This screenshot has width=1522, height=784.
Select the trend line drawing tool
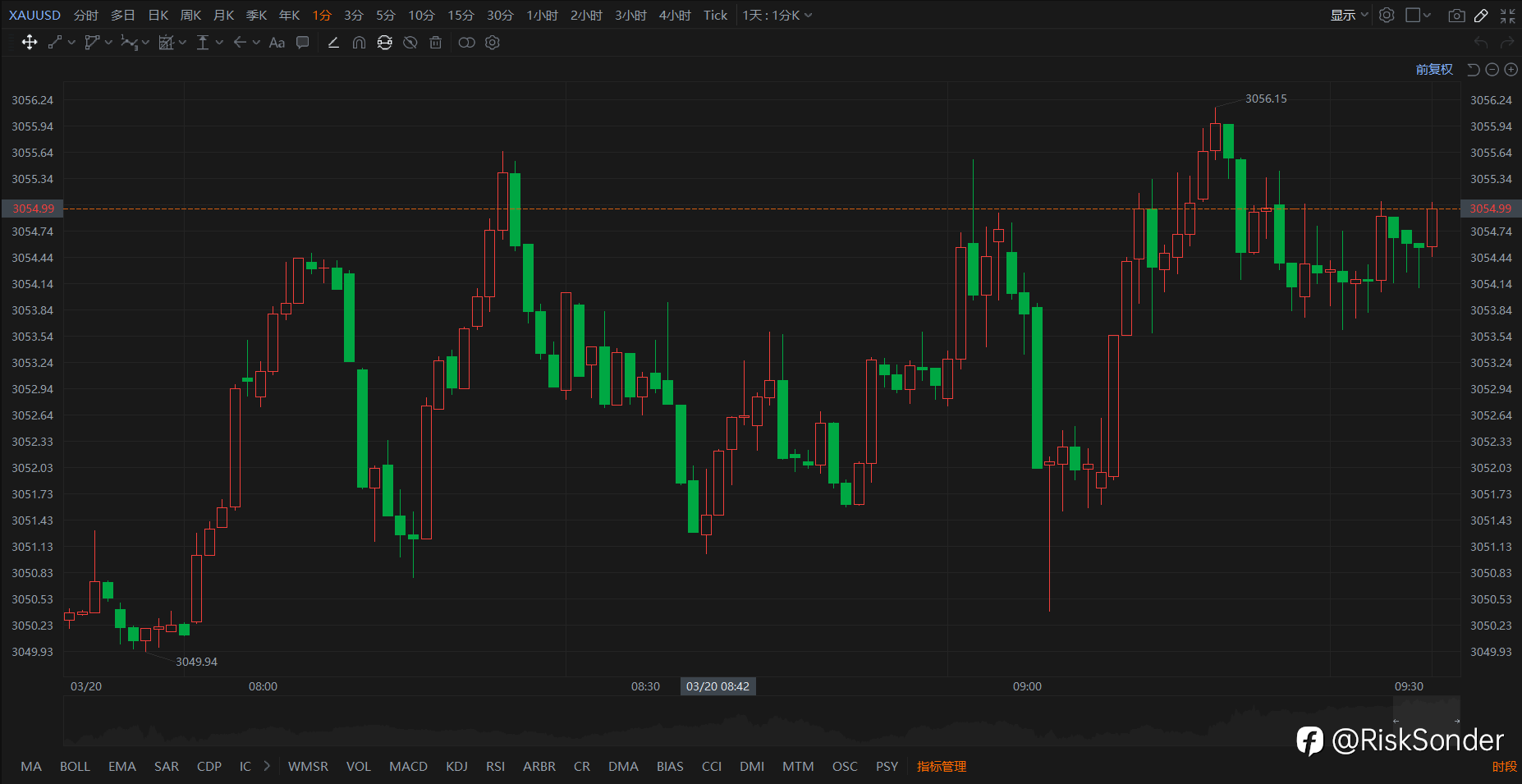55,43
